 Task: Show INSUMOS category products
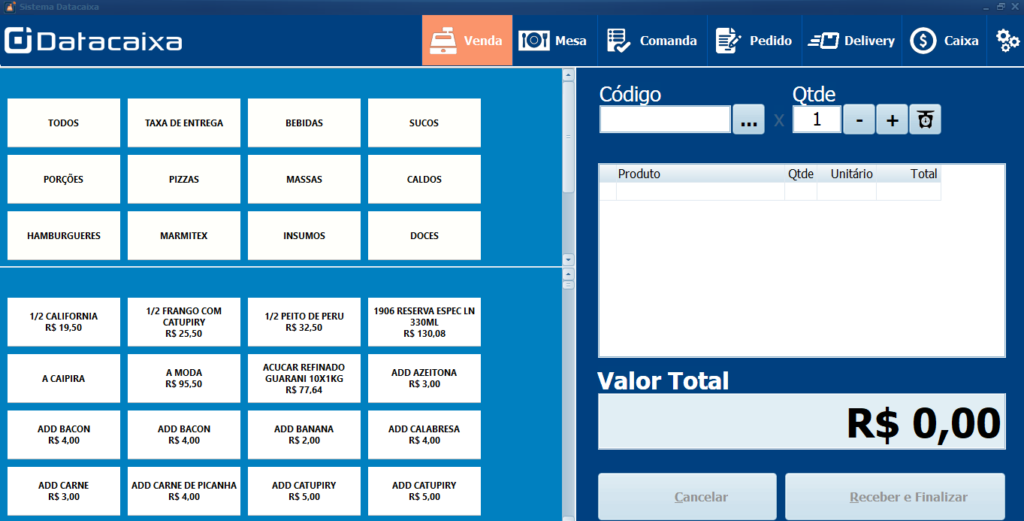[304, 236]
